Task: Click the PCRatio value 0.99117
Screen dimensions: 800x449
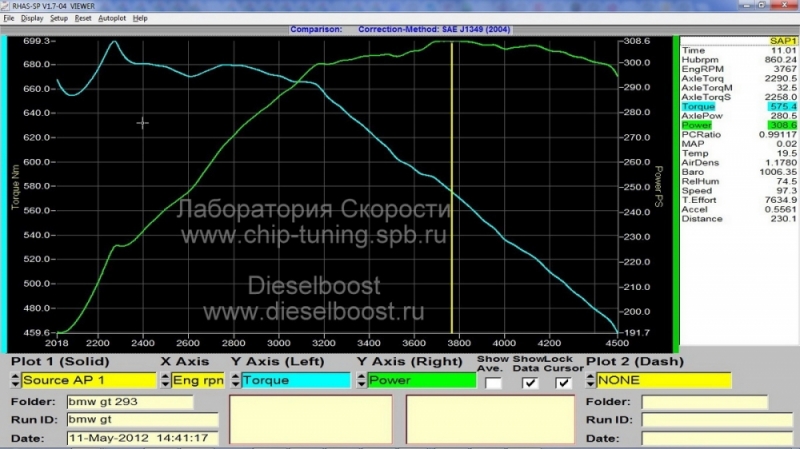Action: (778, 135)
